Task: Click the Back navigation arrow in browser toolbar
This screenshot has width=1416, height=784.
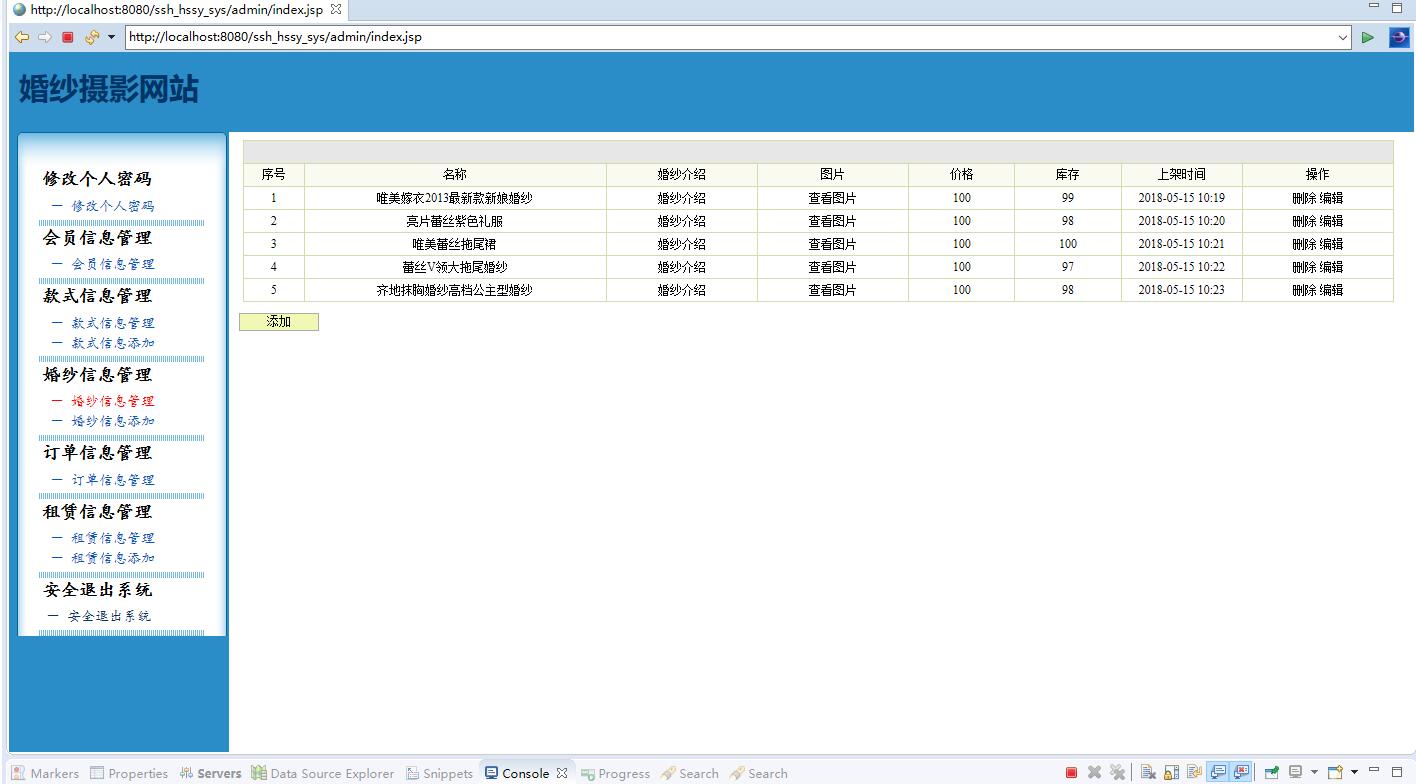Action: pyautogui.click(x=22, y=37)
